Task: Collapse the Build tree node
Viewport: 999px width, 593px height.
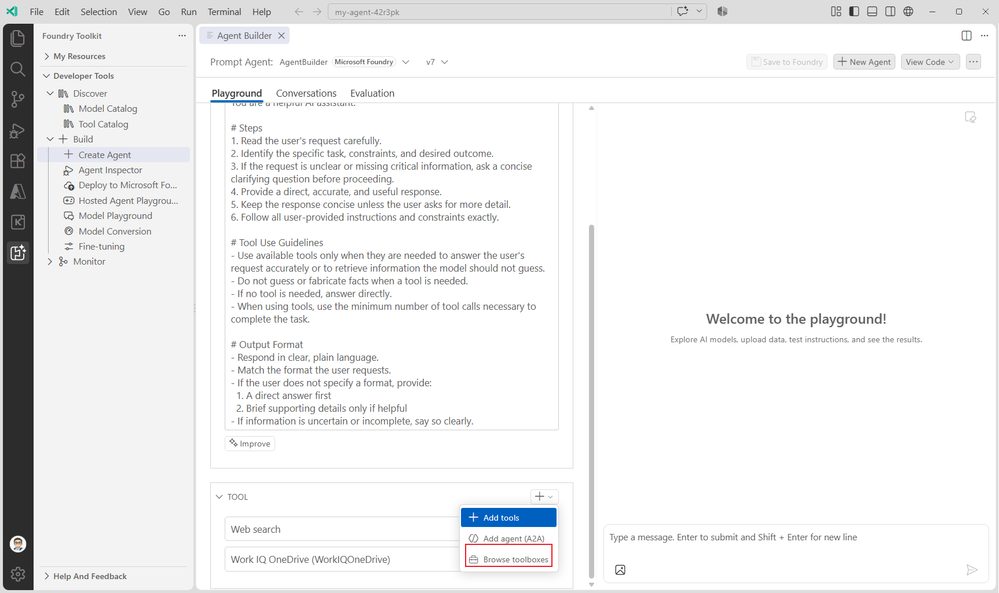Action: pos(50,139)
